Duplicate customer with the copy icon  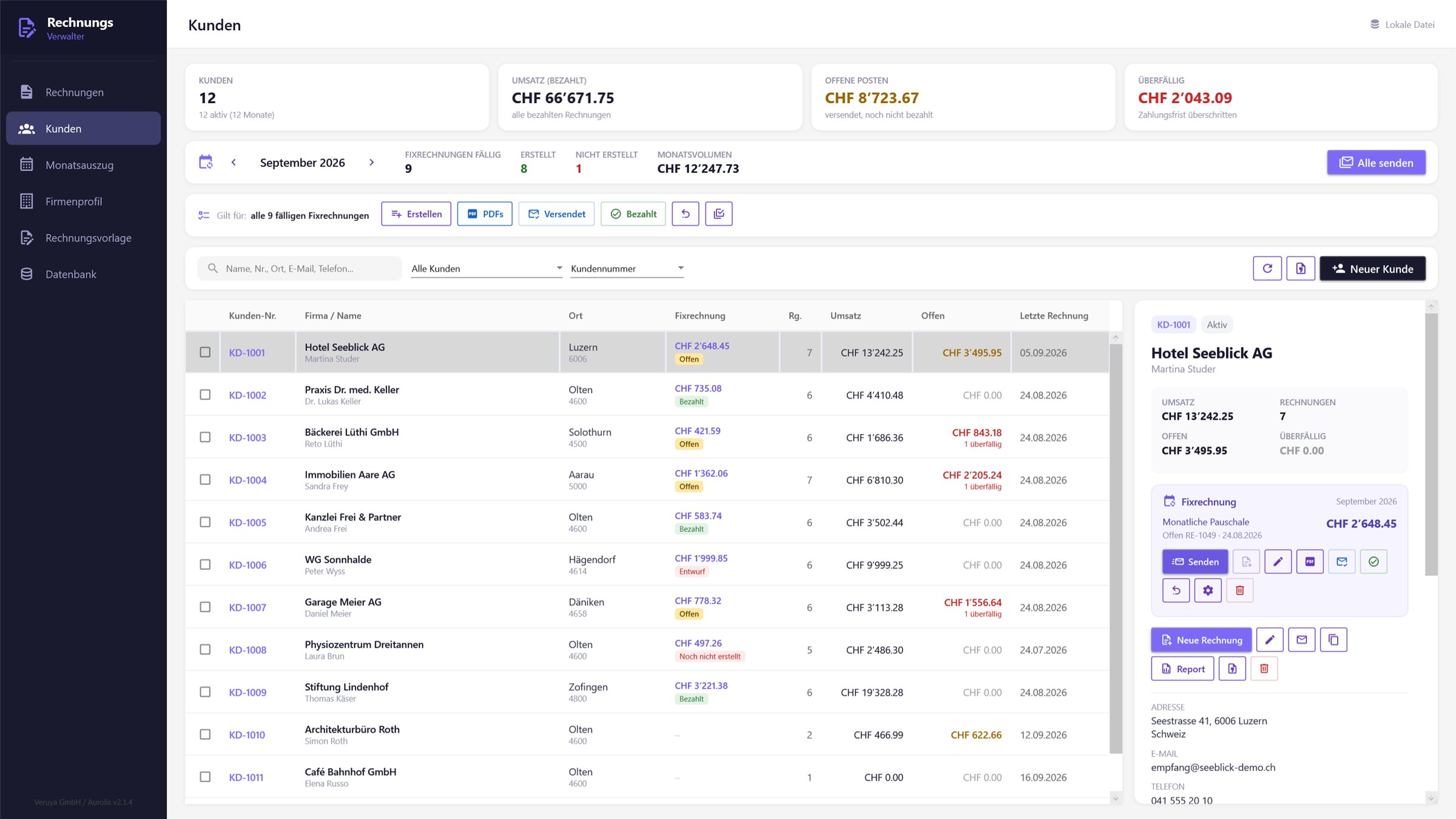tap(1333, 640)
